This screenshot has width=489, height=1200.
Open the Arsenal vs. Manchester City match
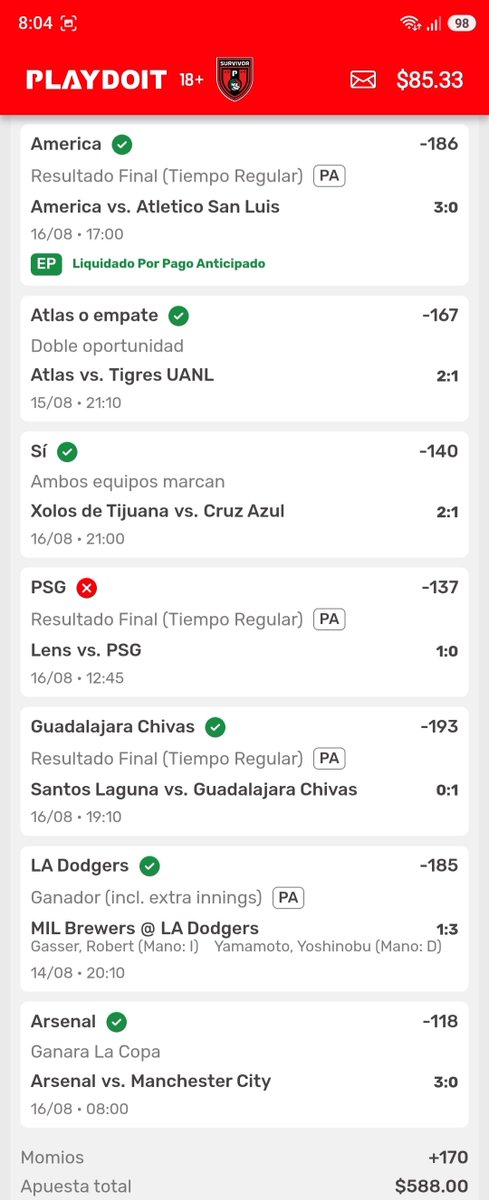click(x=151, y=1081)
